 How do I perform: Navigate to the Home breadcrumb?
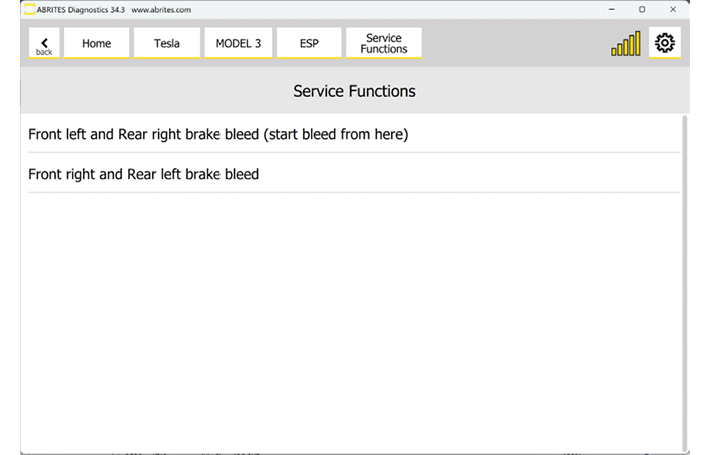(97, 43)
